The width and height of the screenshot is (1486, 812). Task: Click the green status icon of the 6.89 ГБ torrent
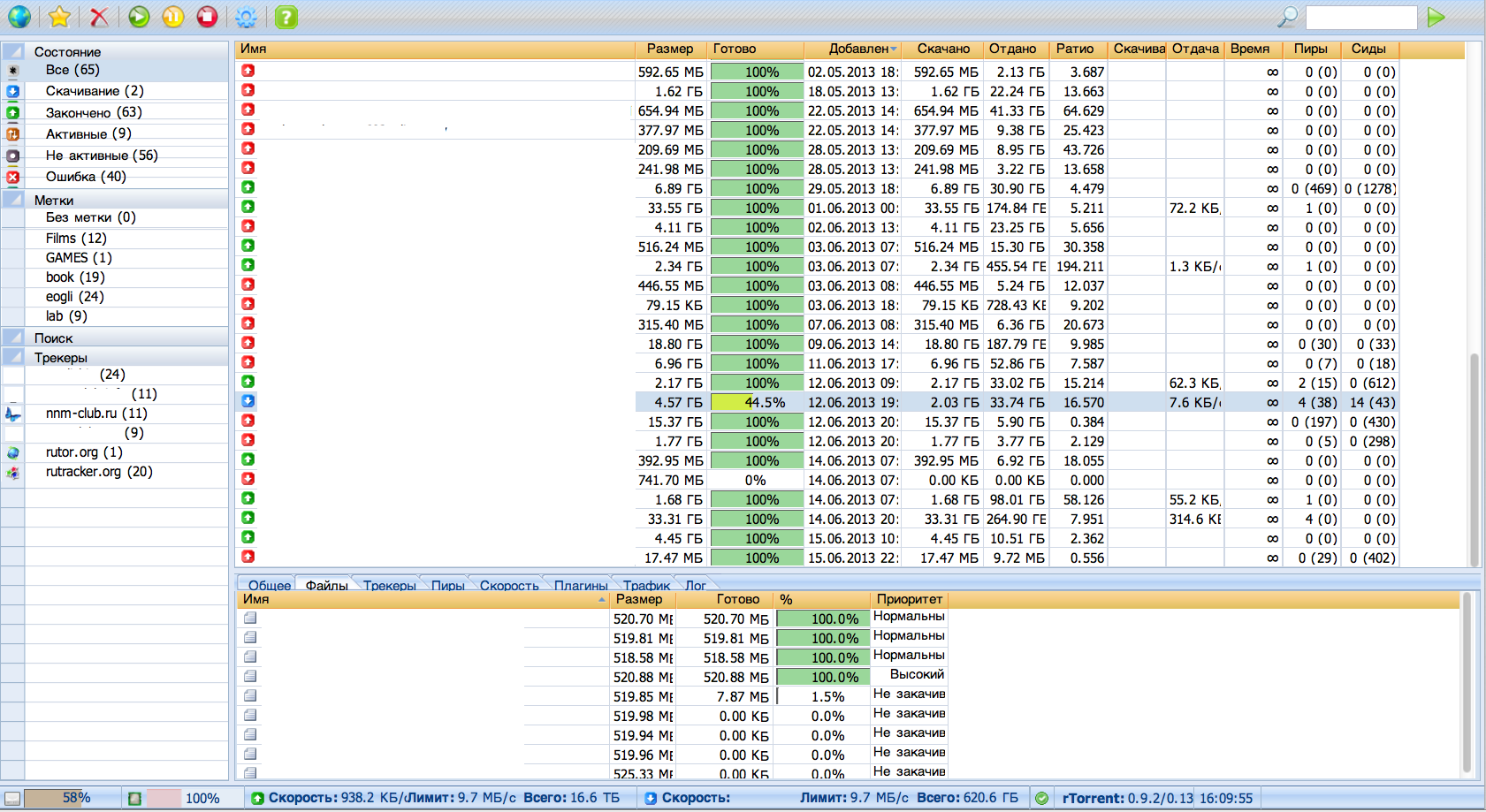(248, 187)
